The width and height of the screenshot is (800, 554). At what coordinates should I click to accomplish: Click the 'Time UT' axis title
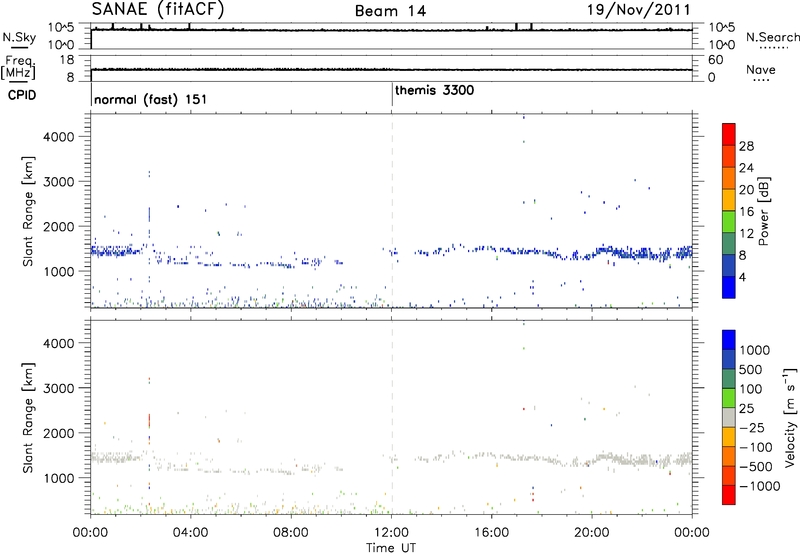coord(391,548)
